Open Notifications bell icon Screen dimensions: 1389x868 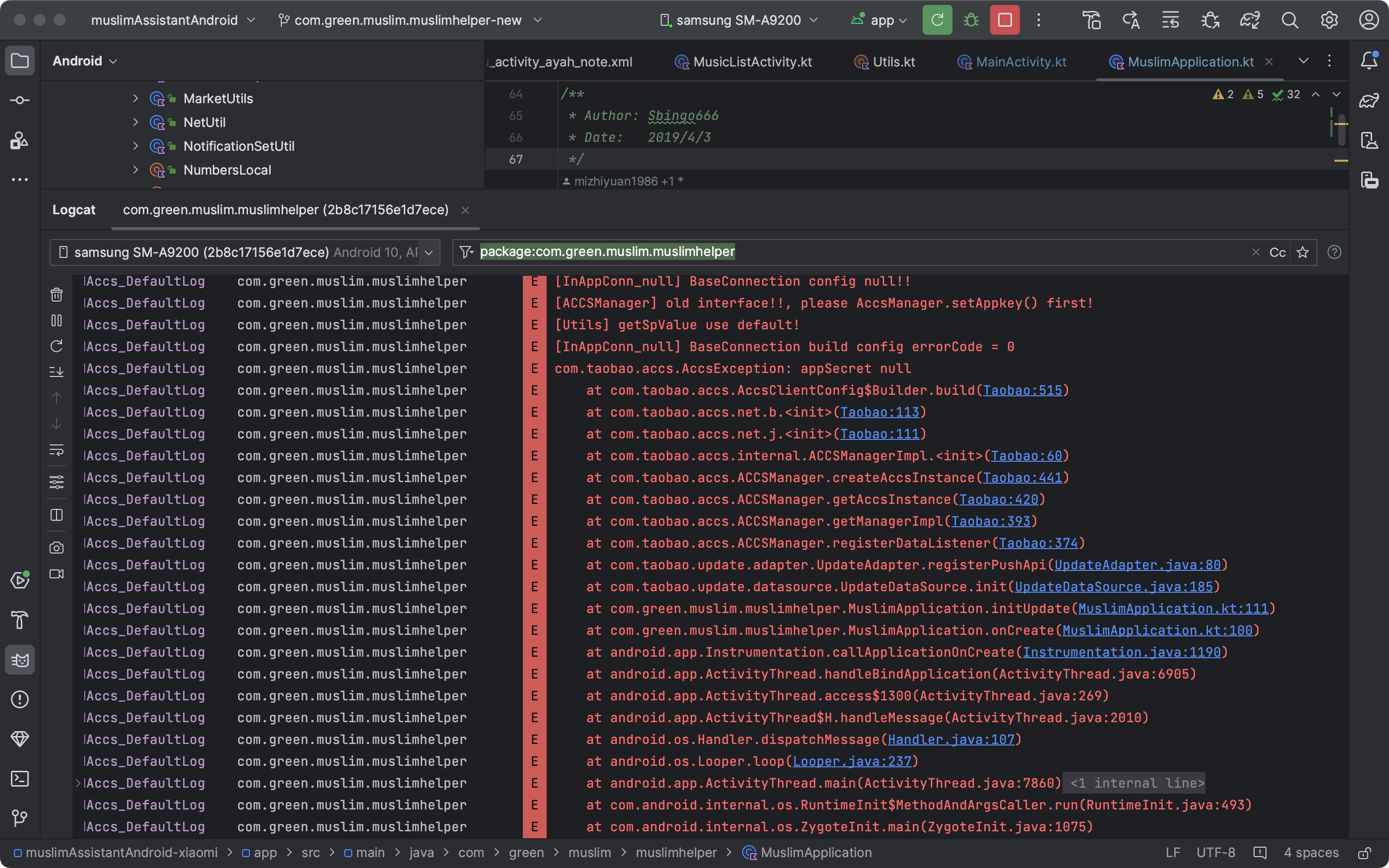tap(1369, 61)
